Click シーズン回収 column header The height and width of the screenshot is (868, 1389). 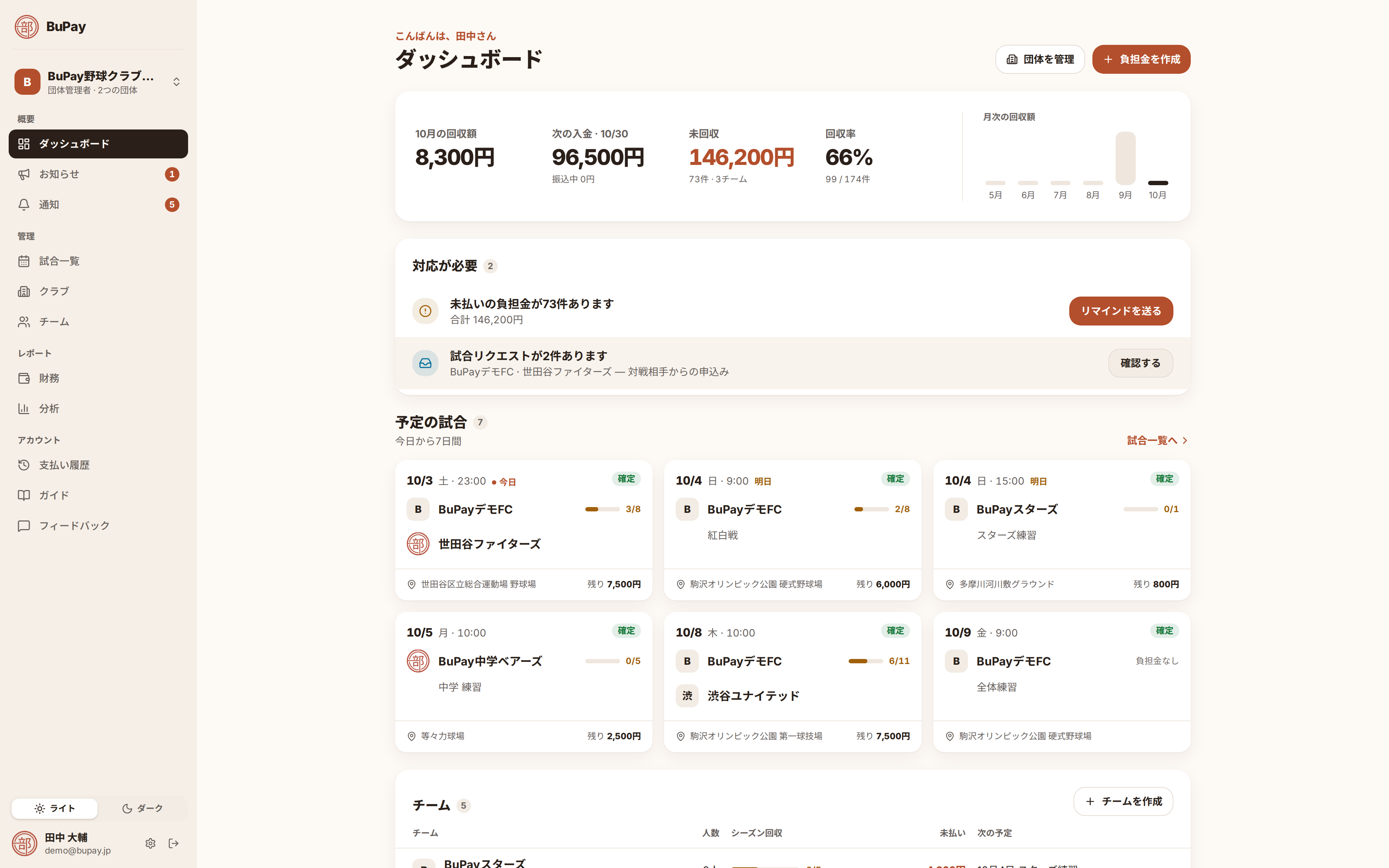(756, 833)
